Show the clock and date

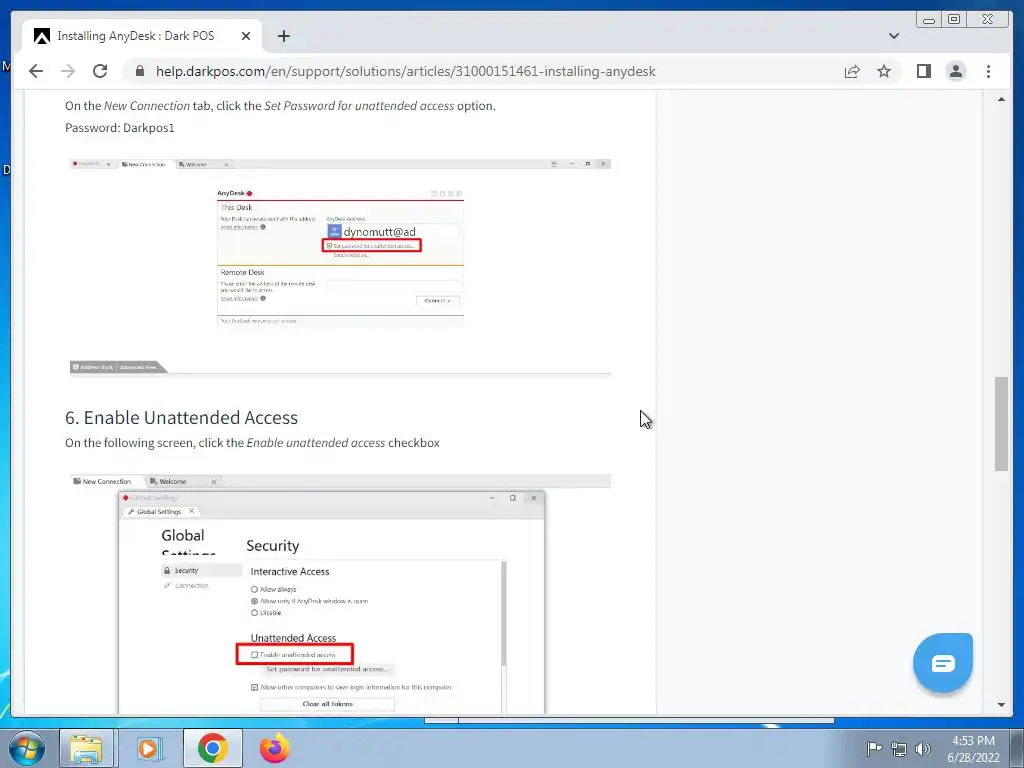[x=973, y=749]
